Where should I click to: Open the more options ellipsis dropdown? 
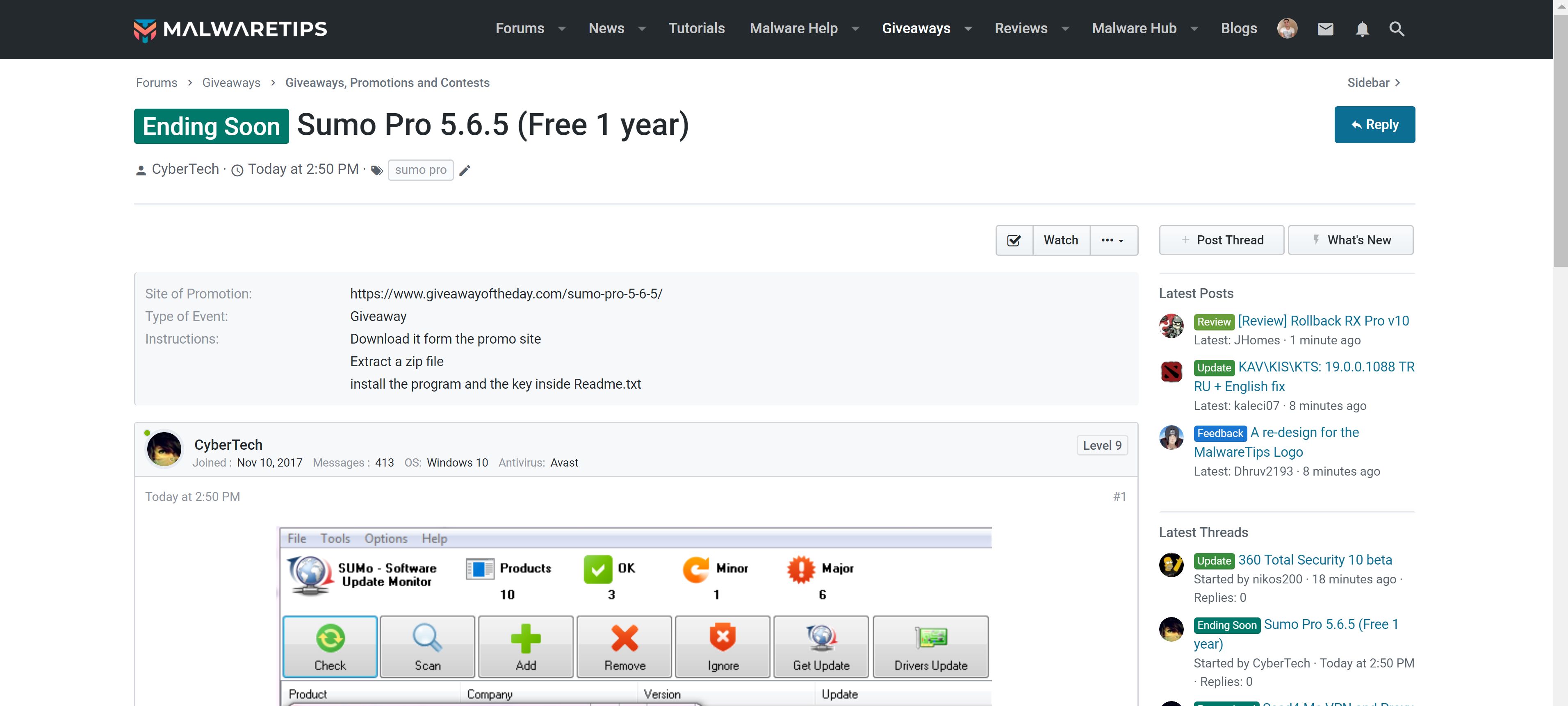pos(1113,240)
